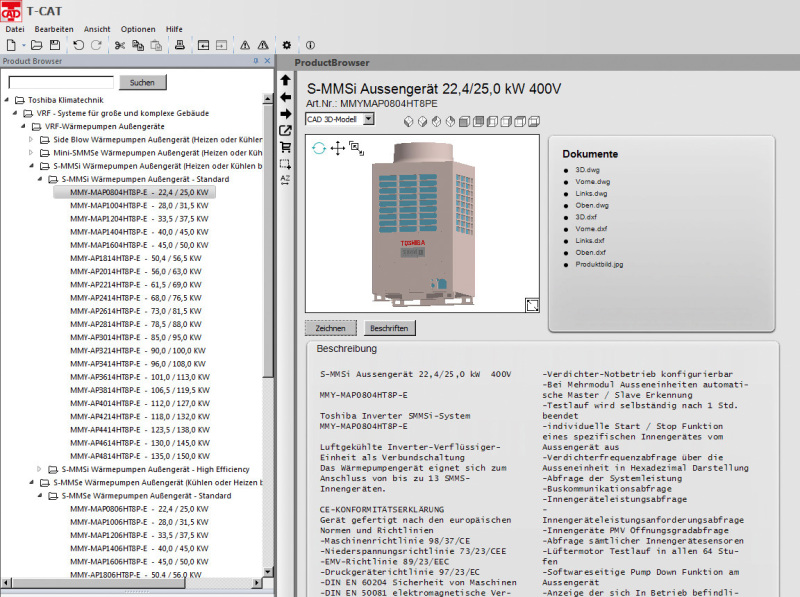The width and height of the screenshot is (800, 597).
Task: Click the Paste toolbar icon
Action: pos(156,45)
